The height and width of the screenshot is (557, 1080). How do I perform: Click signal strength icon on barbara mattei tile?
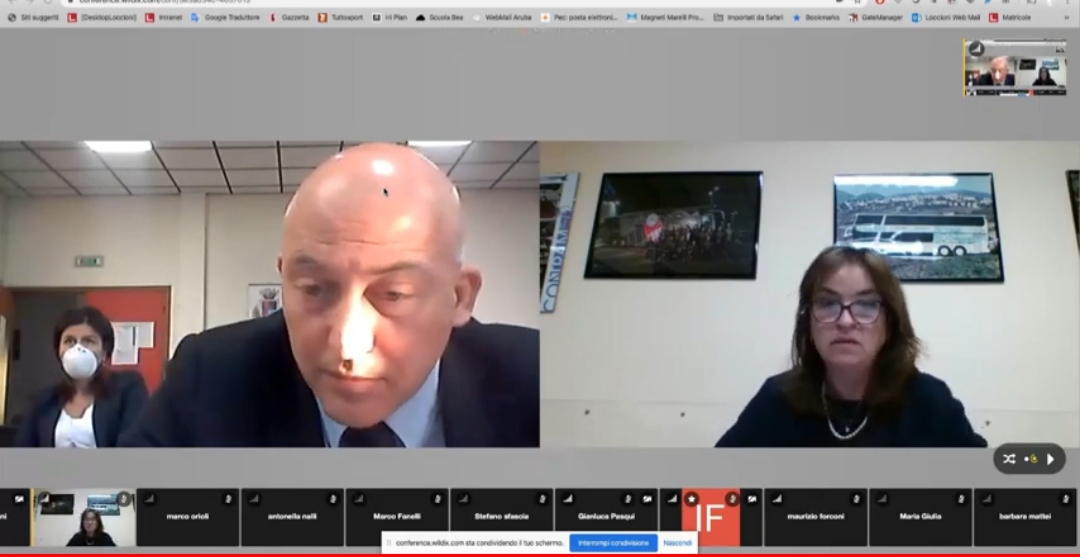[x=987, y=498]
